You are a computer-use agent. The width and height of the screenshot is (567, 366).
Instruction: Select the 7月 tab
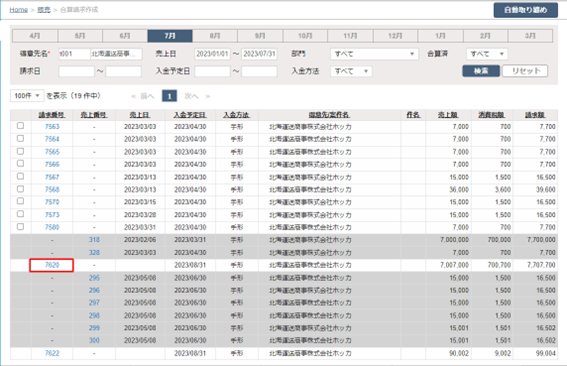[x=170, y=36]
